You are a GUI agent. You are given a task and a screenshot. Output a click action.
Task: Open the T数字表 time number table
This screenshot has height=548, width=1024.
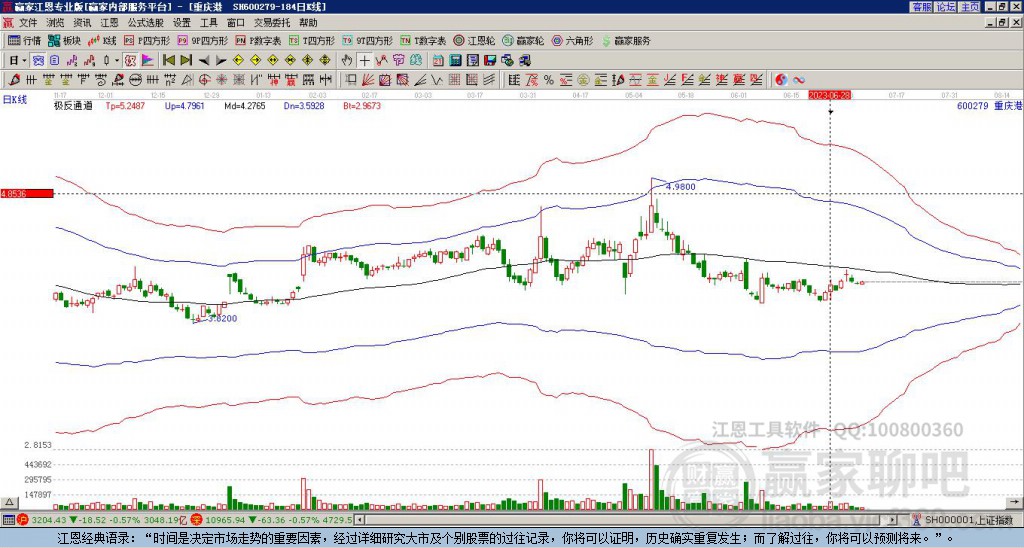coord(423,40)
